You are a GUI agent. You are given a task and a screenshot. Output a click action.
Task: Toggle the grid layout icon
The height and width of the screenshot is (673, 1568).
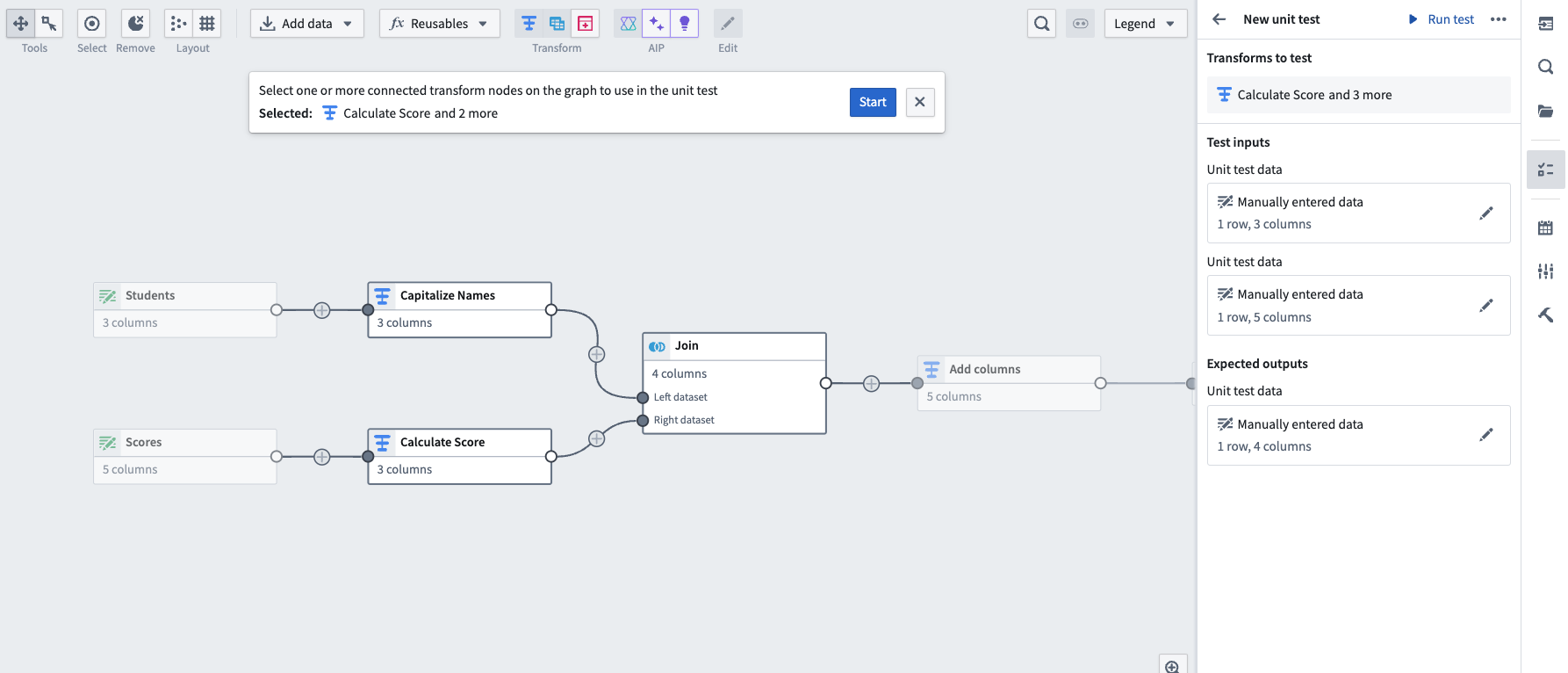[x=207, y=23]
